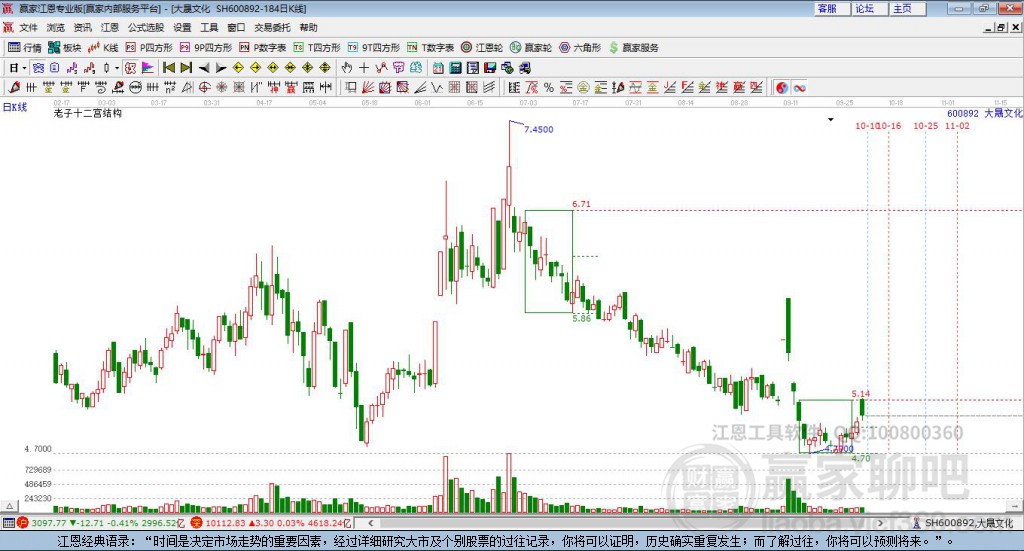Image resolution: width=1024 pixels, height=551 pixels.
Task: Open the small triangle dropdown above chart
Action: pos(831,119)
